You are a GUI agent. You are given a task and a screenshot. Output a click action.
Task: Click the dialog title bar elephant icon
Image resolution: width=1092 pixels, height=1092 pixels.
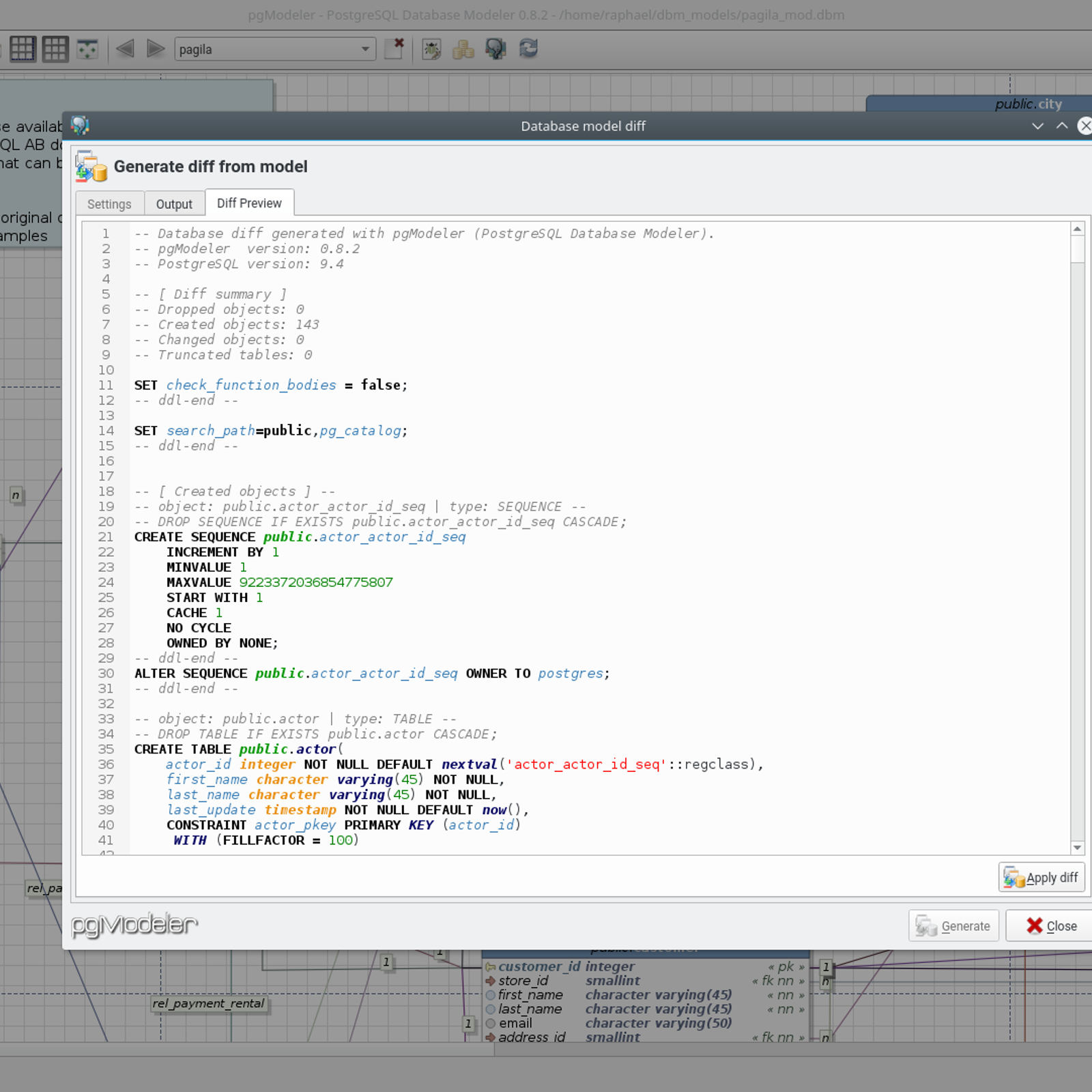[81, 126]
